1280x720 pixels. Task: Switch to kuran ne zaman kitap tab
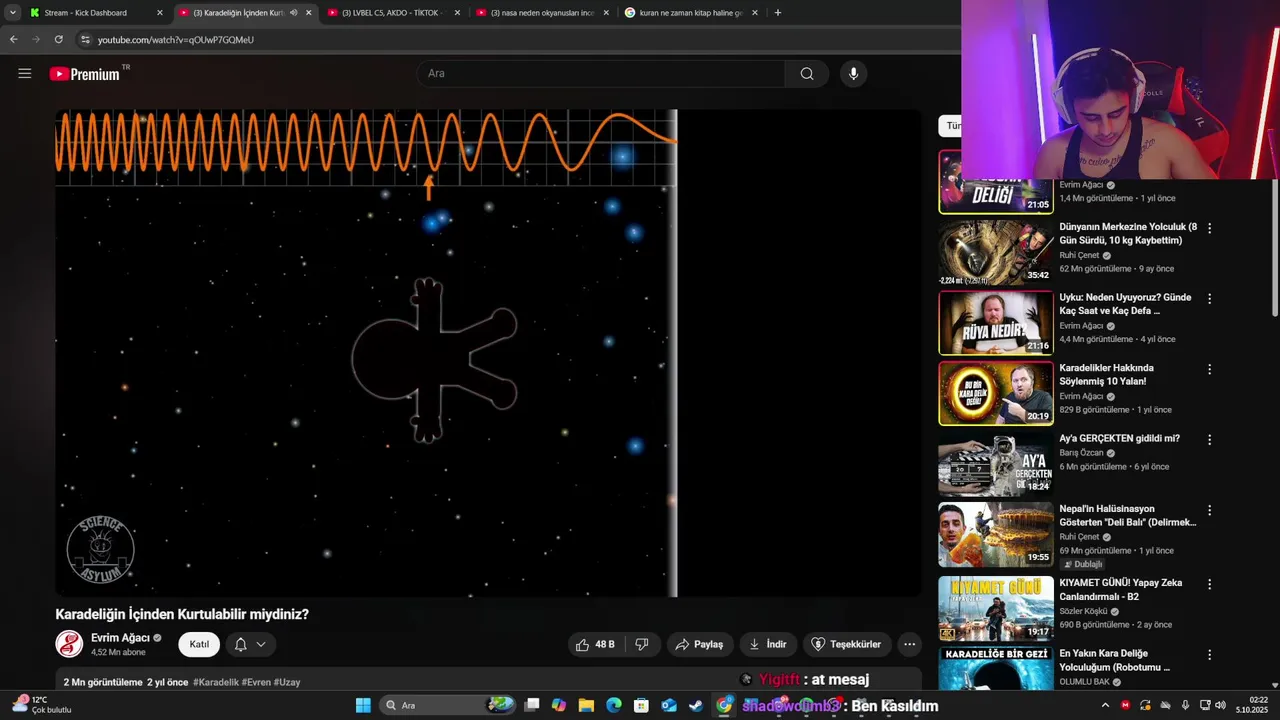point(690,13)
